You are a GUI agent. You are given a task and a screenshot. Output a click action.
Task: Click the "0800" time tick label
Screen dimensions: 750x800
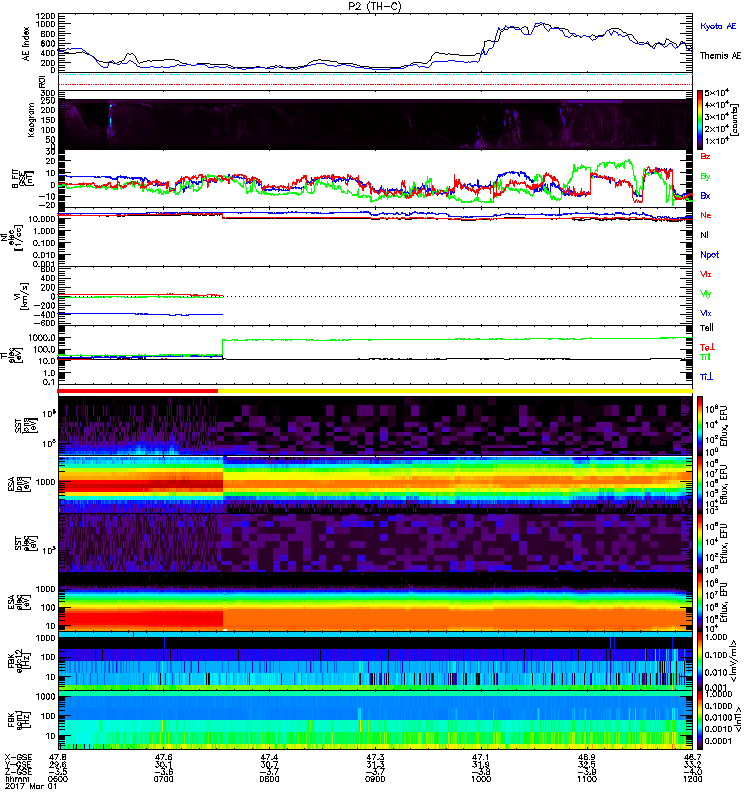(x=269, y=779)
